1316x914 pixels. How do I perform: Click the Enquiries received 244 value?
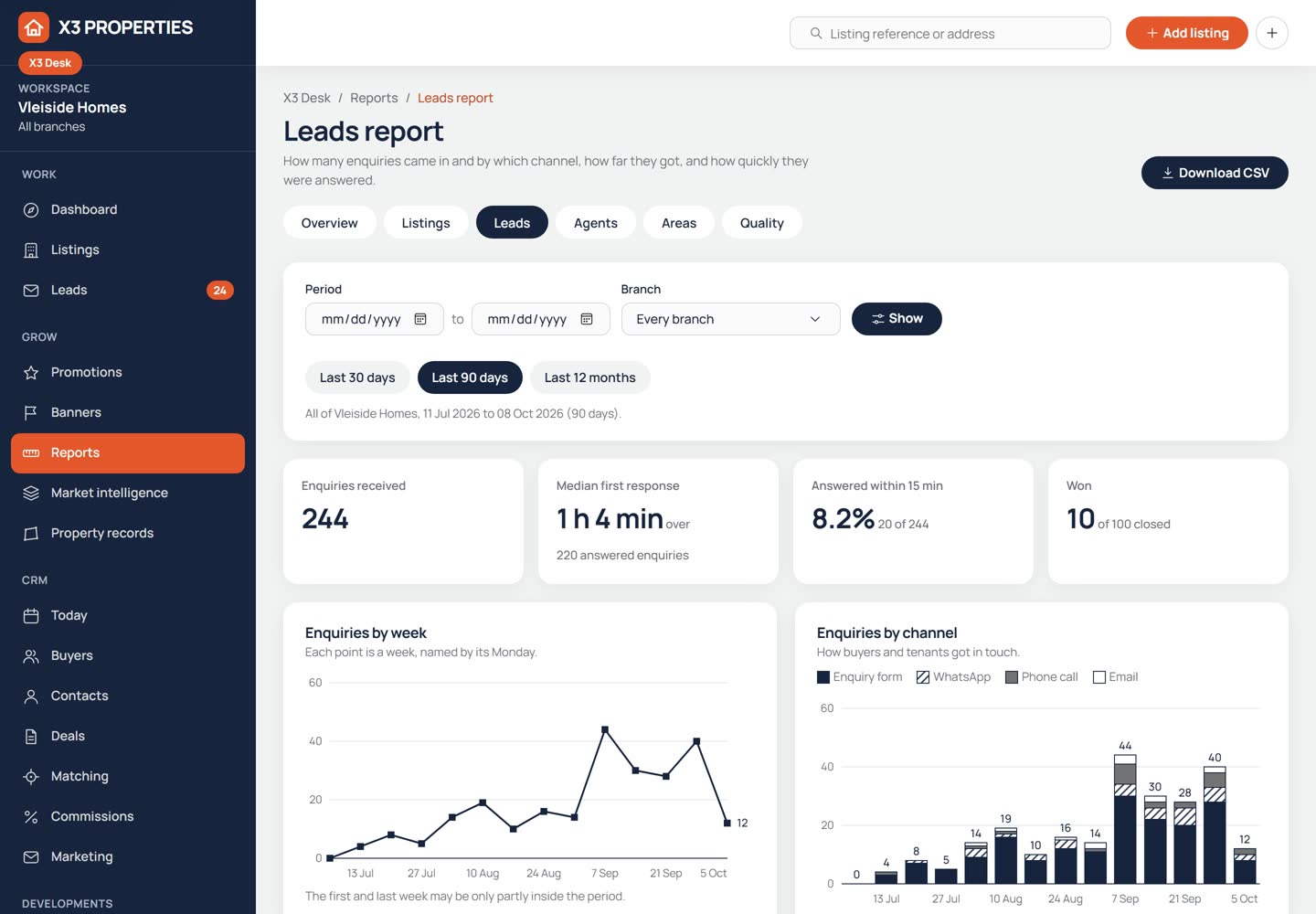pyautogui.click(x=325, y=519)
